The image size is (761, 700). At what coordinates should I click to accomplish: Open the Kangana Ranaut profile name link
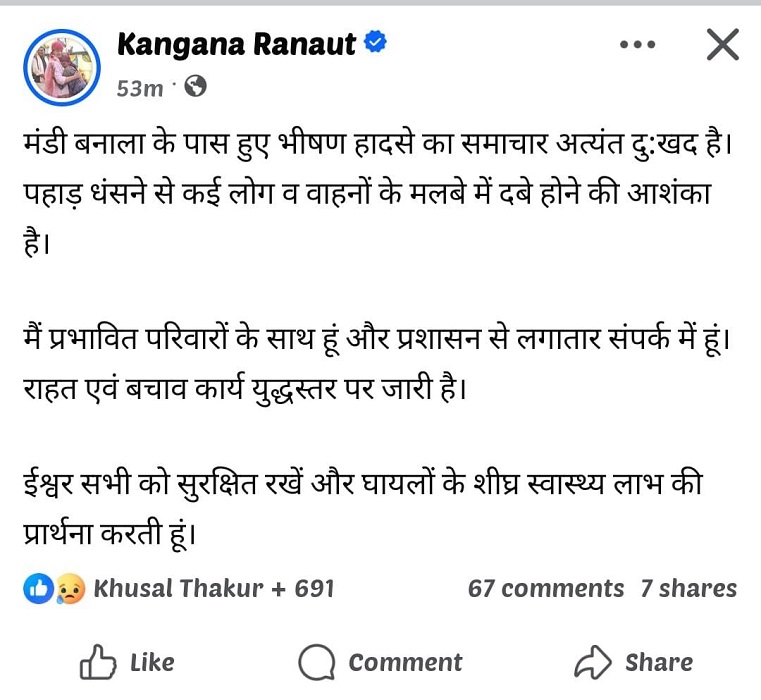point(236,44)
